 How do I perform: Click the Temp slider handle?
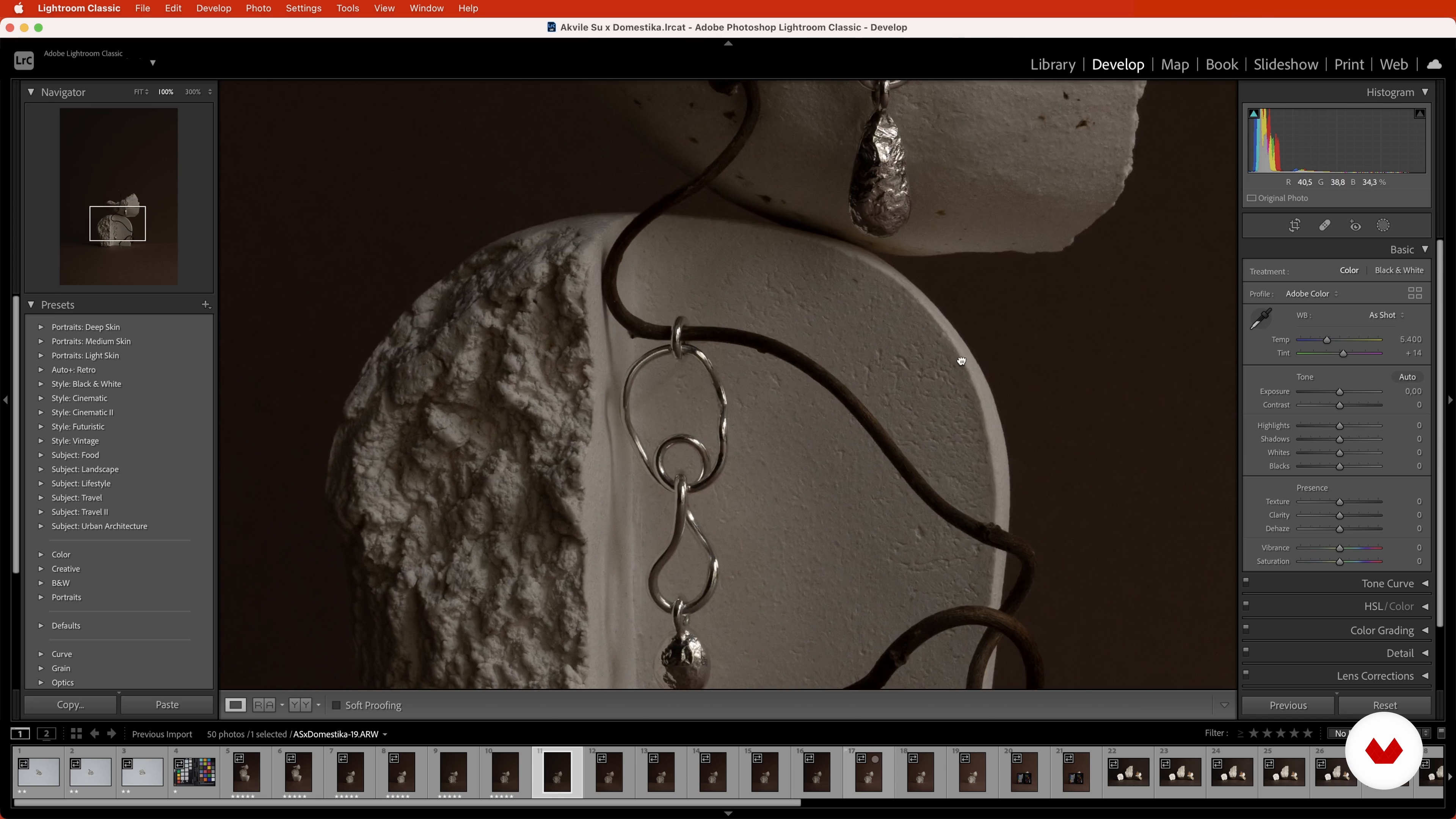(x=1327, y=340)
